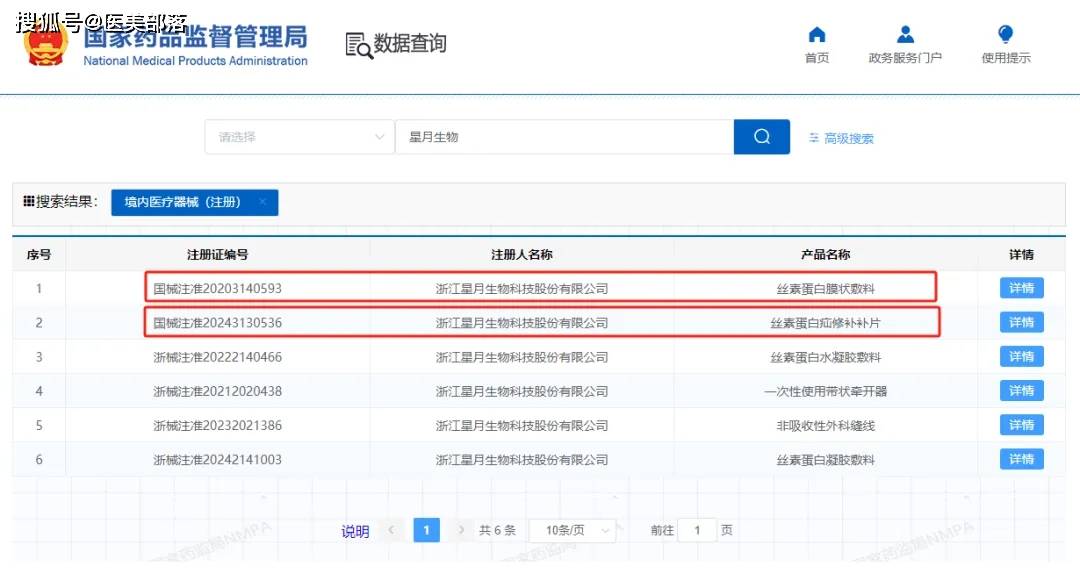Click the 数据查询 document search icon
The width and height of the screenshot is (1080, 588).
pyautogui.click(x=358, y=45)
